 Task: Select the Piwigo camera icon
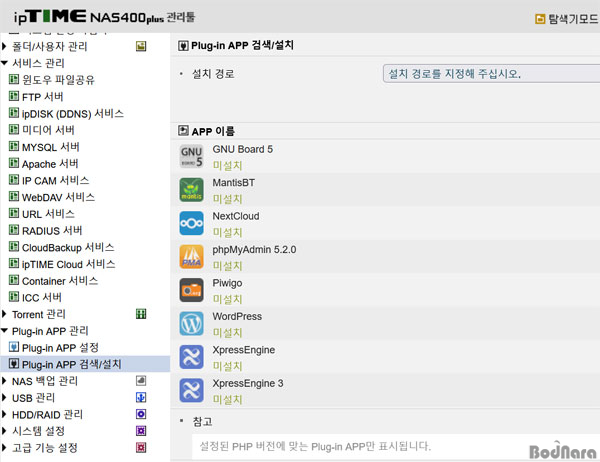coord(191,290)
